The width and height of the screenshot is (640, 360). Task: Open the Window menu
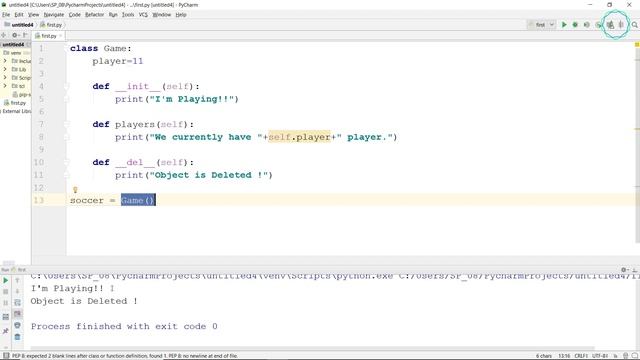click(x=162, y=15)
